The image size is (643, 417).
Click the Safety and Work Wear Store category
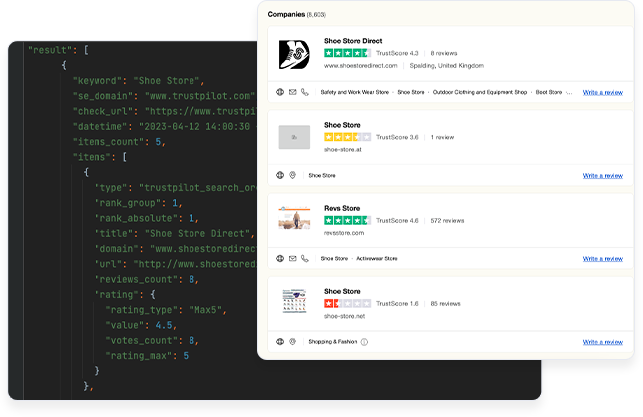[354, 92]
